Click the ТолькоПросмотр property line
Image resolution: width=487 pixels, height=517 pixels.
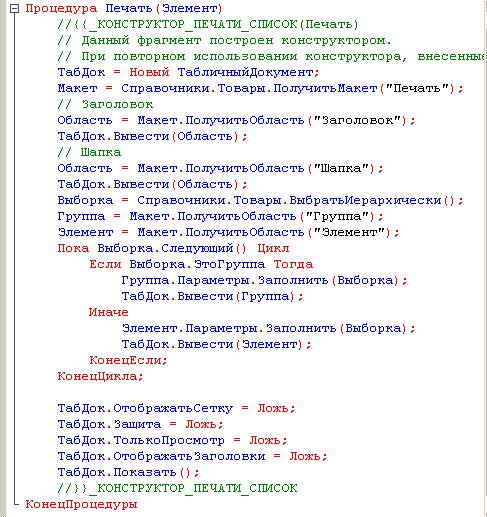[172, 440]
